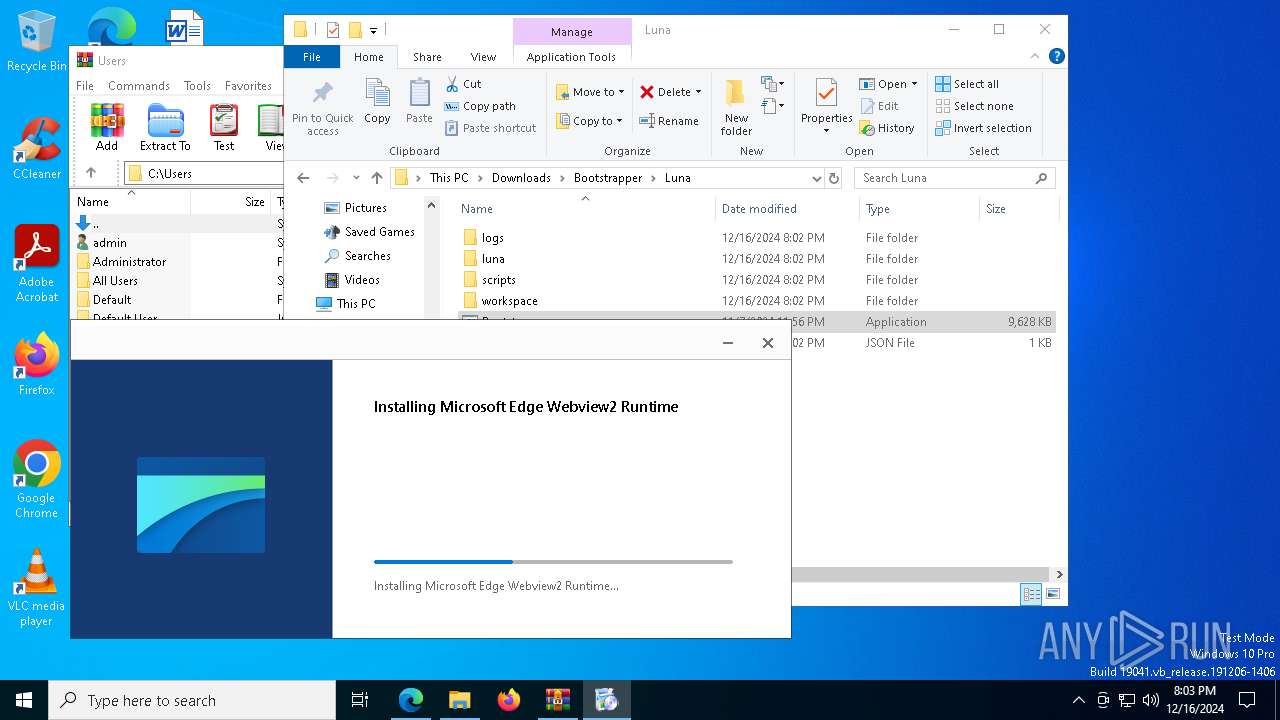Image resolution: width=1280 pixels, height=720 pixels.
Task: Refresh the Explorer address bar
Action: pos(834,178)
